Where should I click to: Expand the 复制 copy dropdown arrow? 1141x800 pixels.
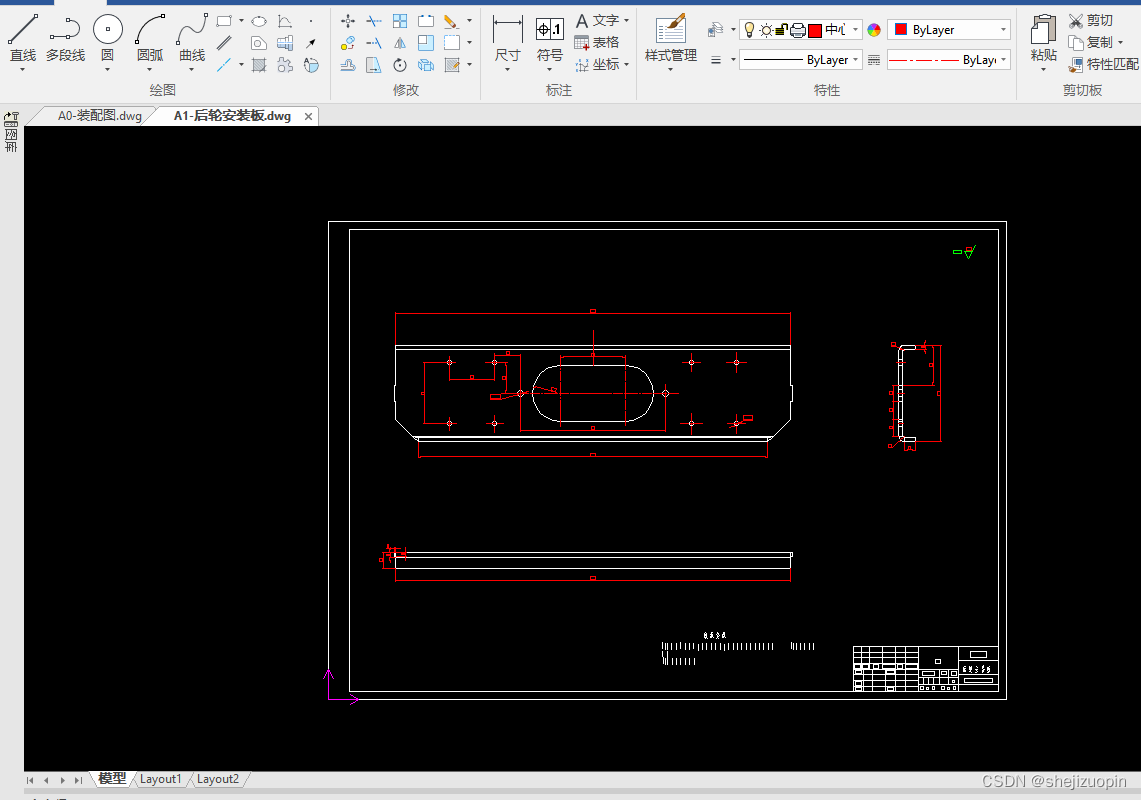coord(1121,42)
